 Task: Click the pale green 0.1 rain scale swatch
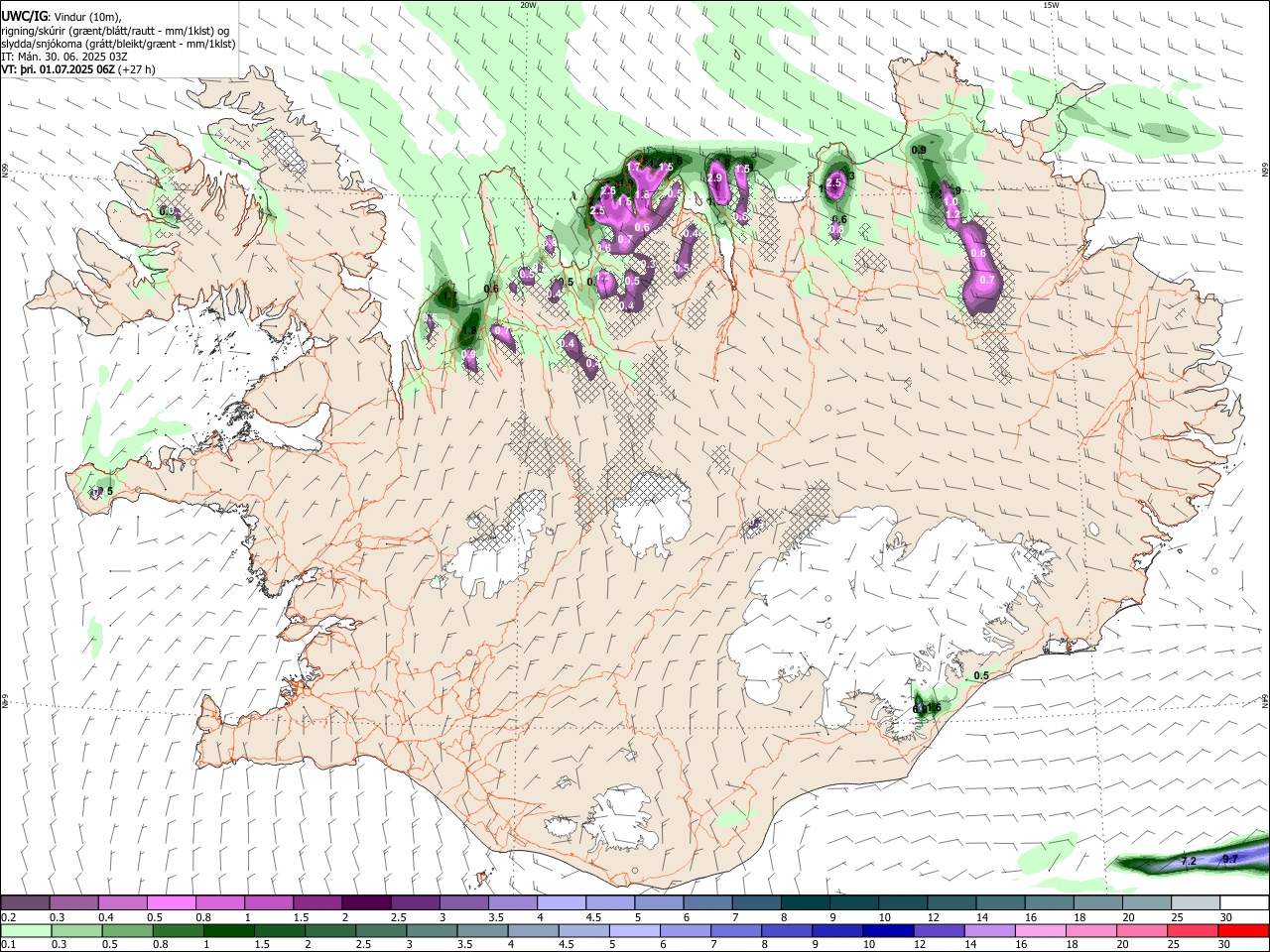click(26, 931)
